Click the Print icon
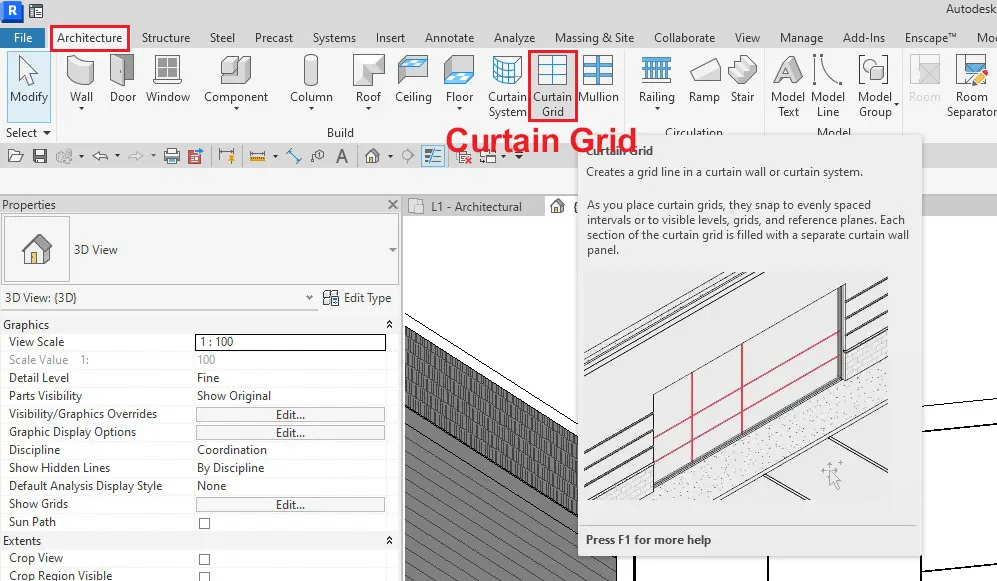The height and width of the screenshot is (581, 997). pyautogui.click(x=172, y=156)
